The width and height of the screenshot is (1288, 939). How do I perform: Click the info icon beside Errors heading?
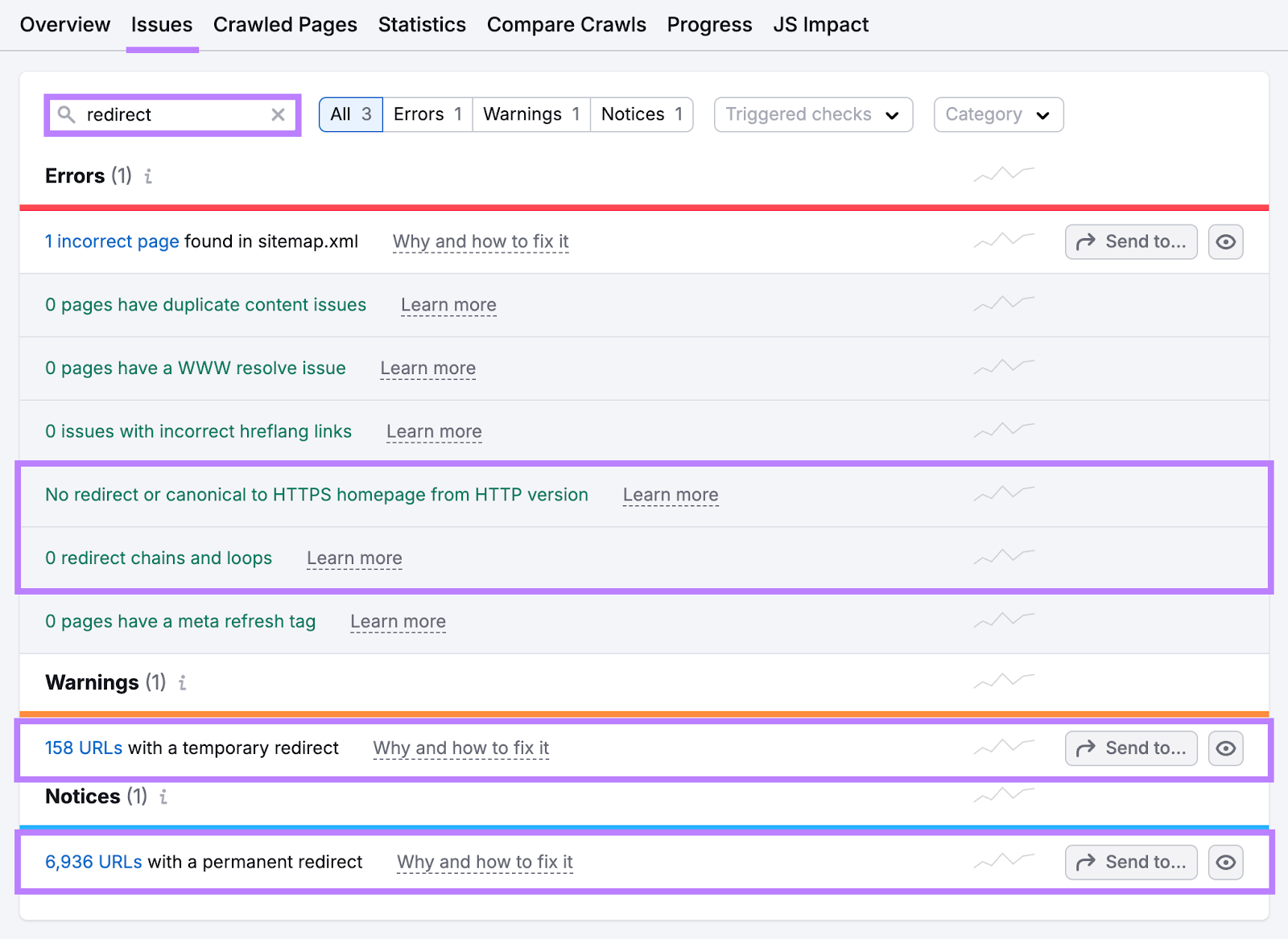click(148, 176)
